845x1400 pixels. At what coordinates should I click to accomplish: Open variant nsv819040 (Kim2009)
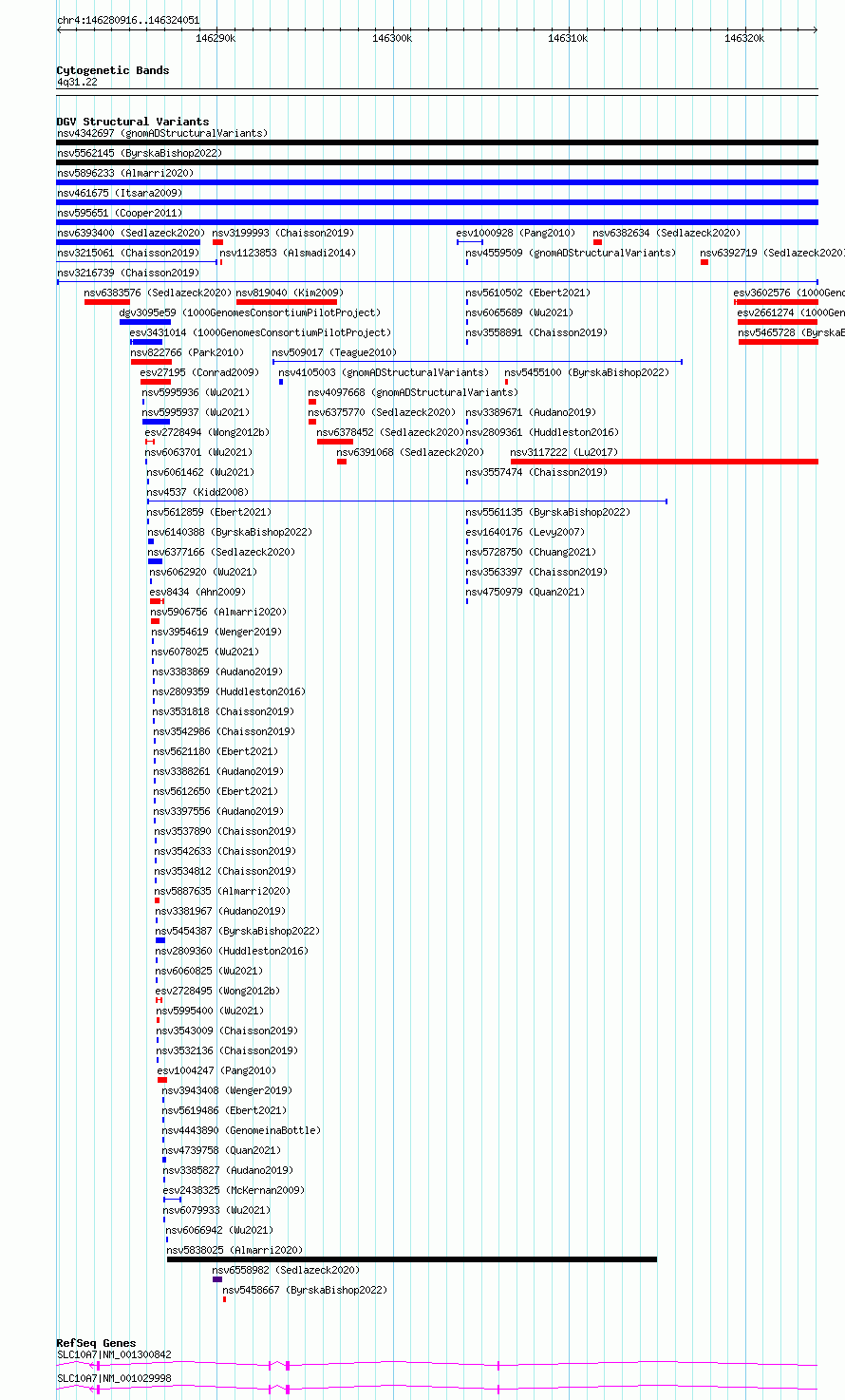click(x=290, y=293)
